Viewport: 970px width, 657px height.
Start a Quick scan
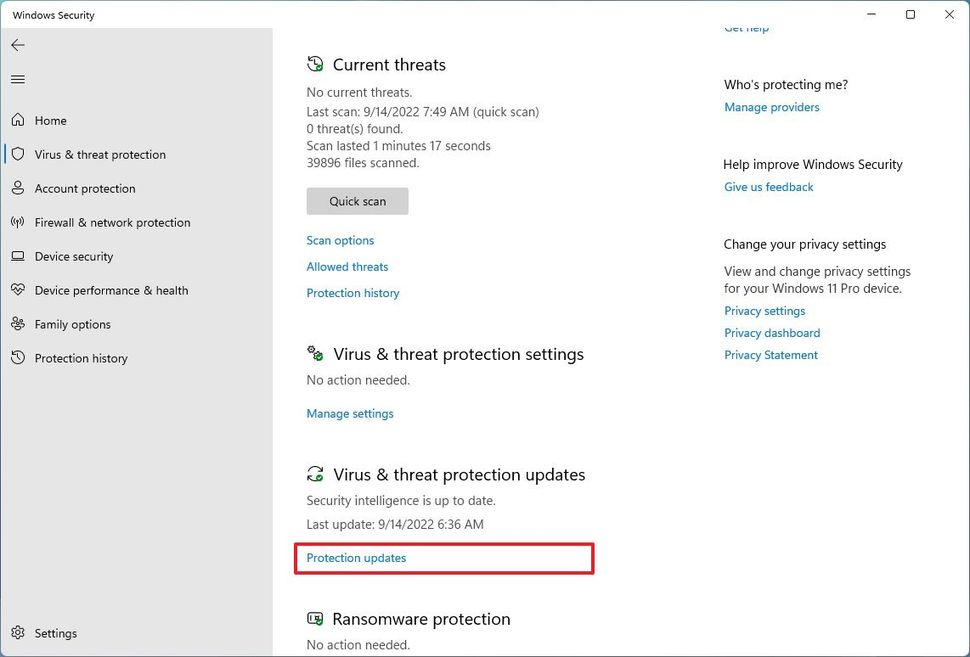357,201
